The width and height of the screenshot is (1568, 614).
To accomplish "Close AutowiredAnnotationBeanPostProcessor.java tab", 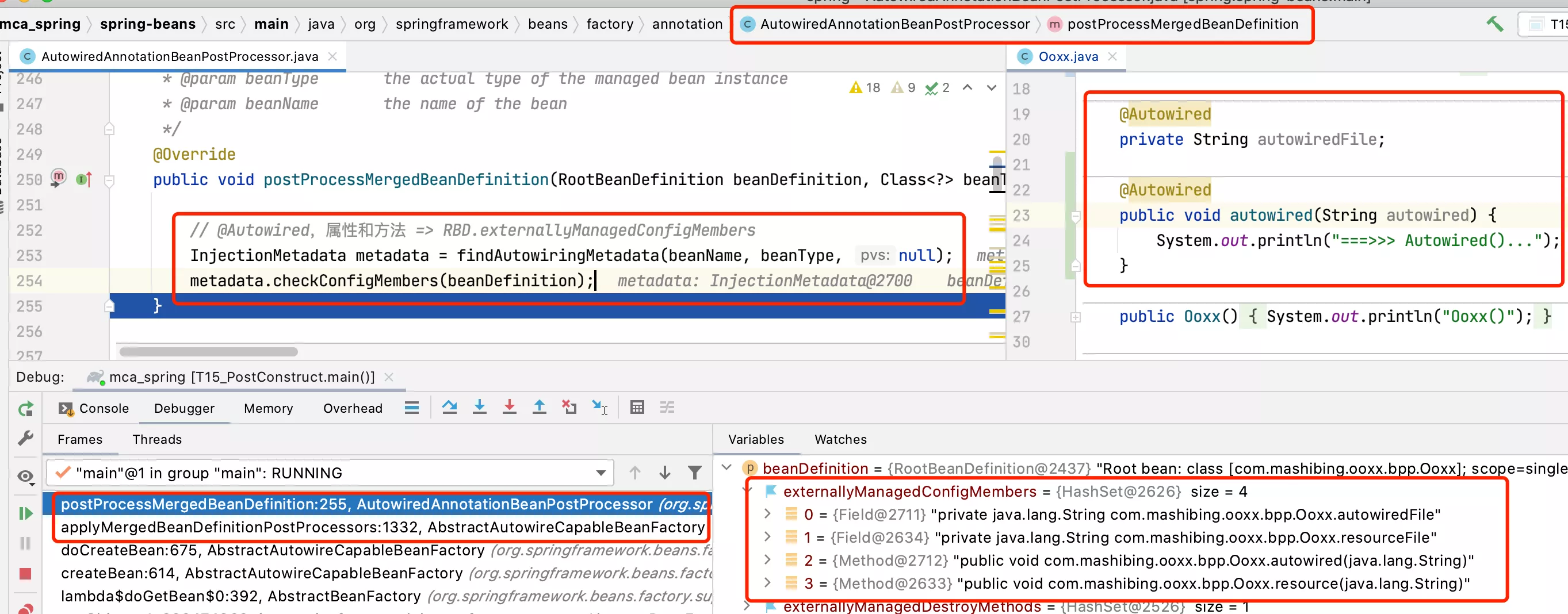I will tap(332, 56).
